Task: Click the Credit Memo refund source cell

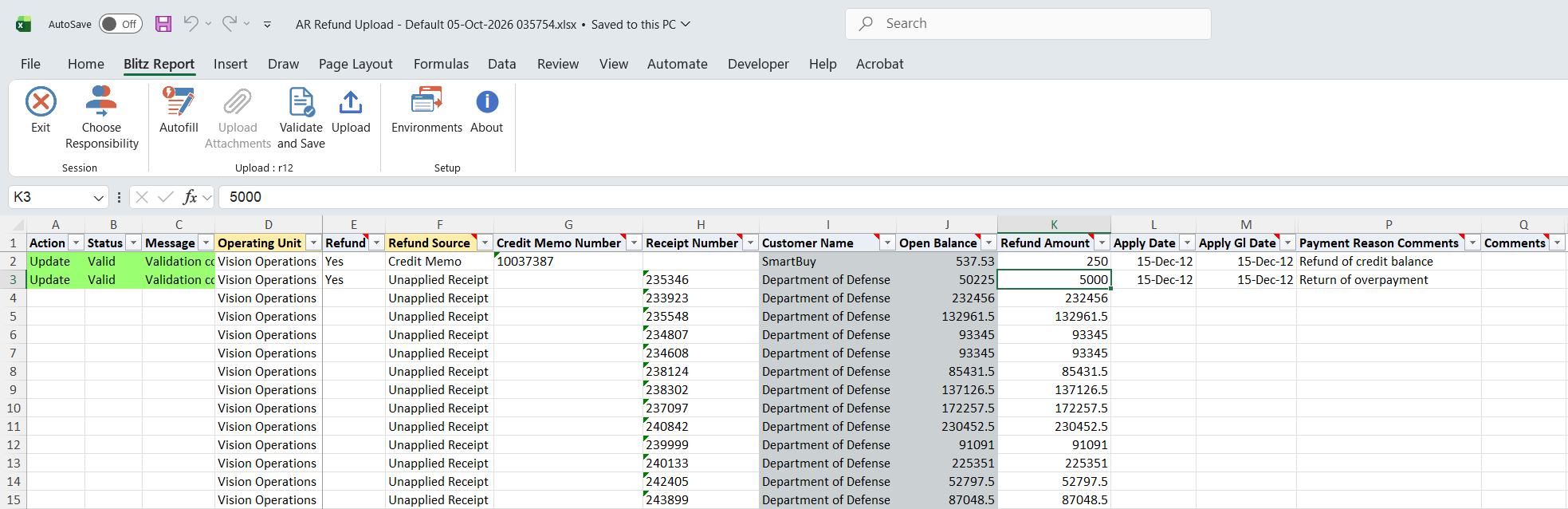Action: [x=439, y=261]
